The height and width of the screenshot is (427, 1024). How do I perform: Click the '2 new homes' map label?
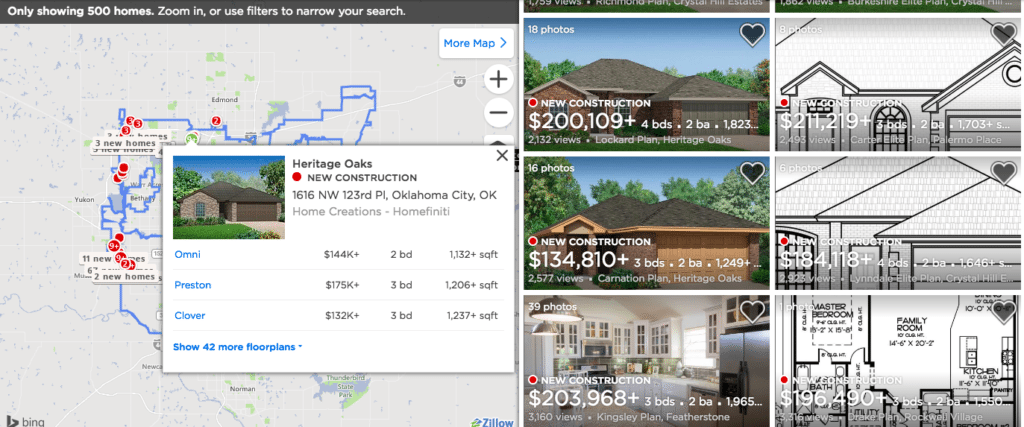coord(123,276)
